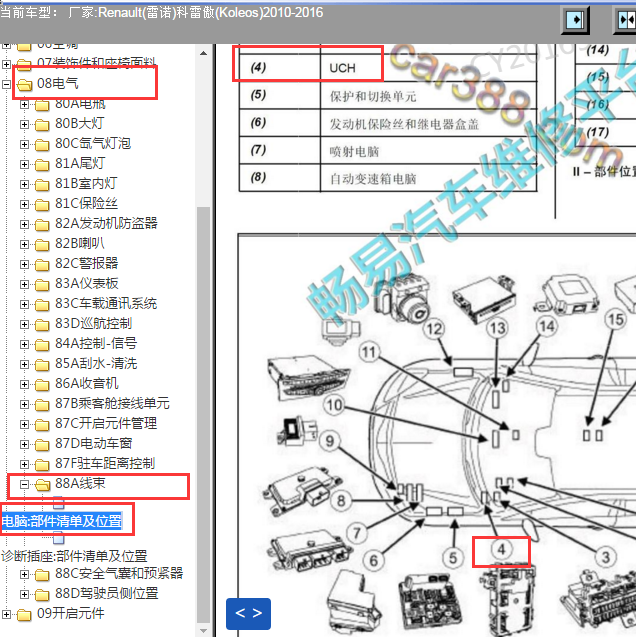Image resolution: width=636 pixels, height=637 pixels.
Task: Click the open folder icon beside 88A线束
Action: pyautogui.click(x=42, y=484)
